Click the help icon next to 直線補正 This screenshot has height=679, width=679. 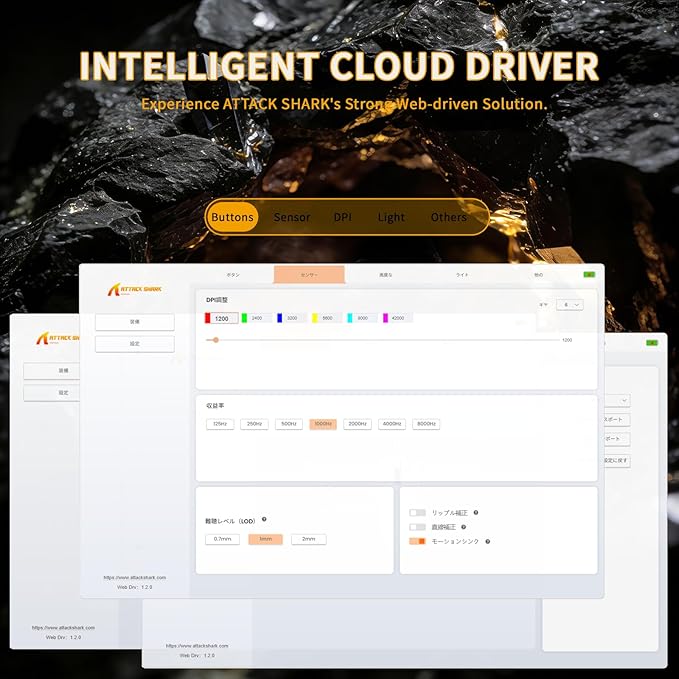point(463,527)
